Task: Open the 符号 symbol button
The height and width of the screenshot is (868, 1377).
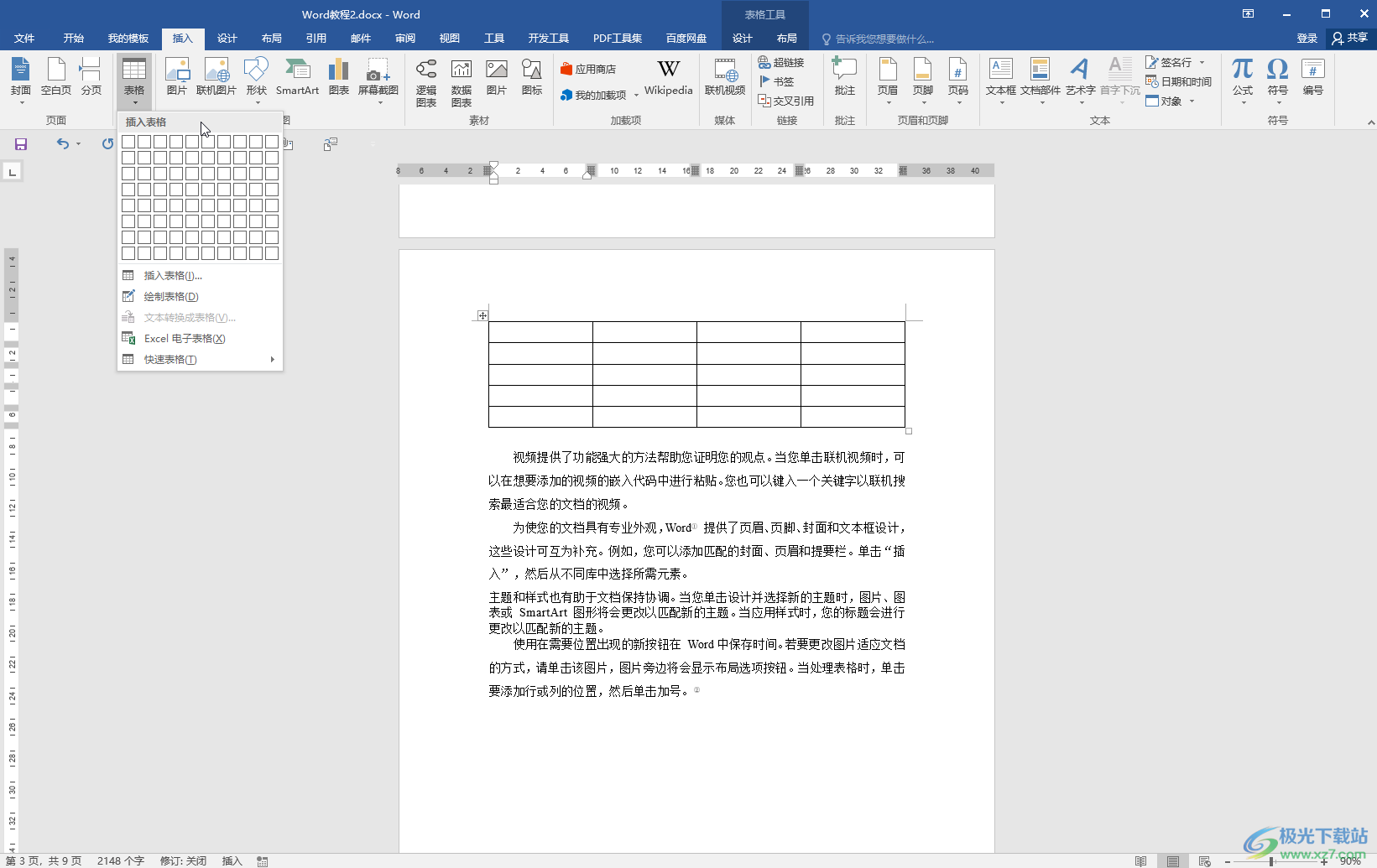Action: coord(1278,82)
